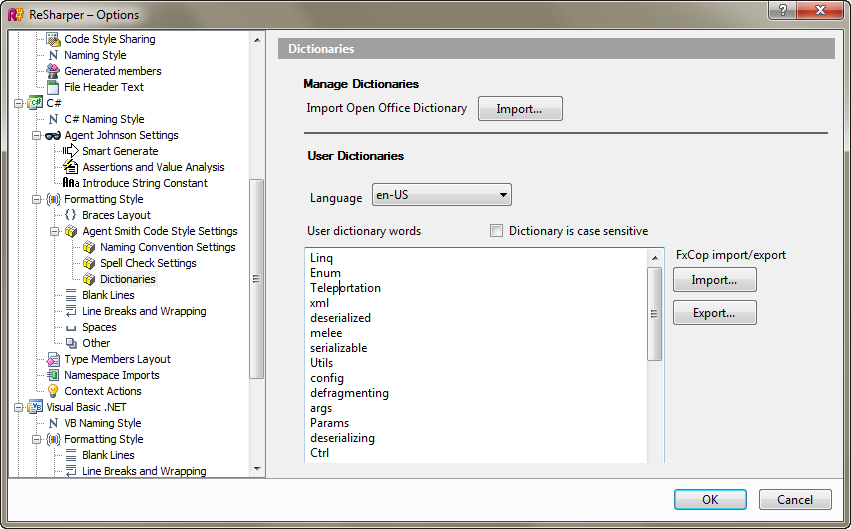Click the Naming Style N icon

click(x=53, y=55)
